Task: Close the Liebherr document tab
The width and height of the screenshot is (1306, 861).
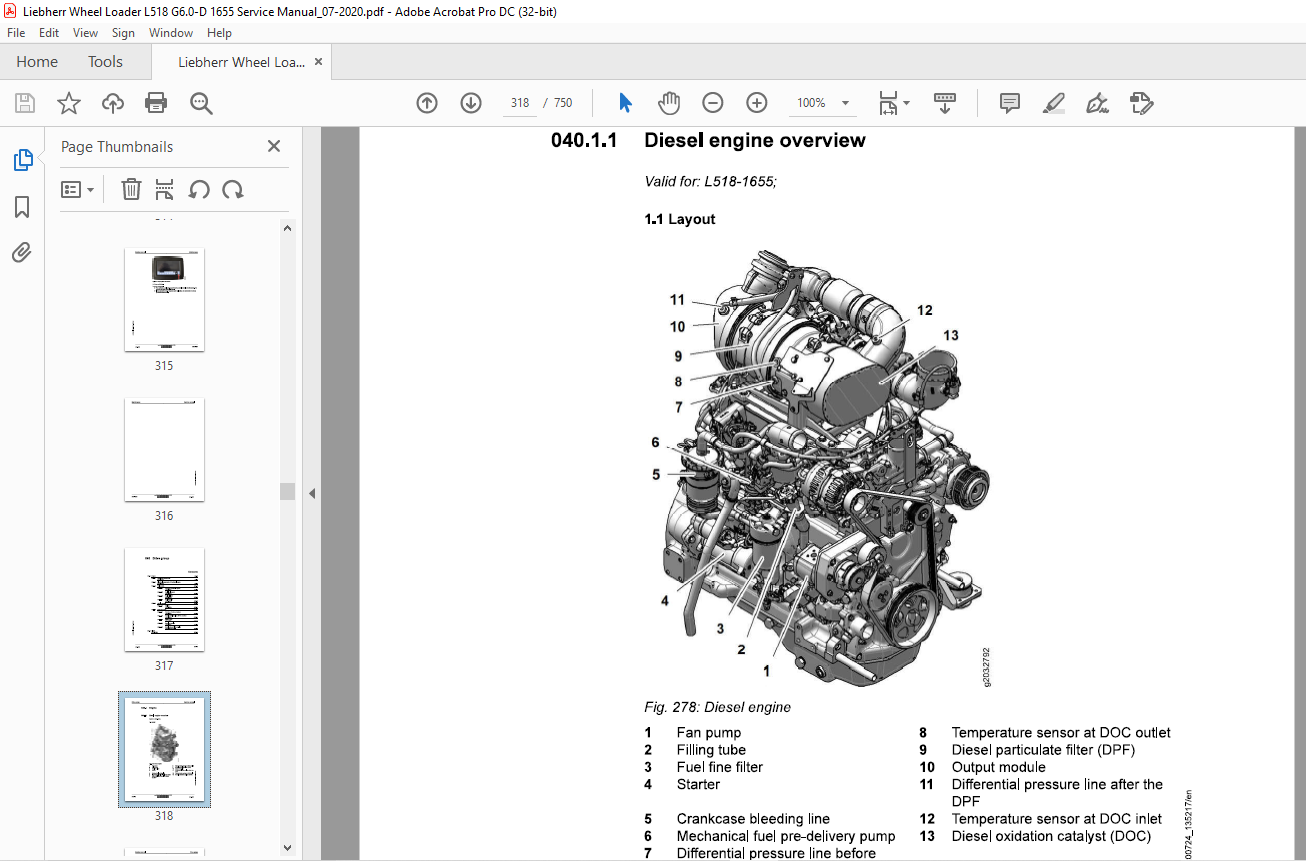Action: click(318, 62)
